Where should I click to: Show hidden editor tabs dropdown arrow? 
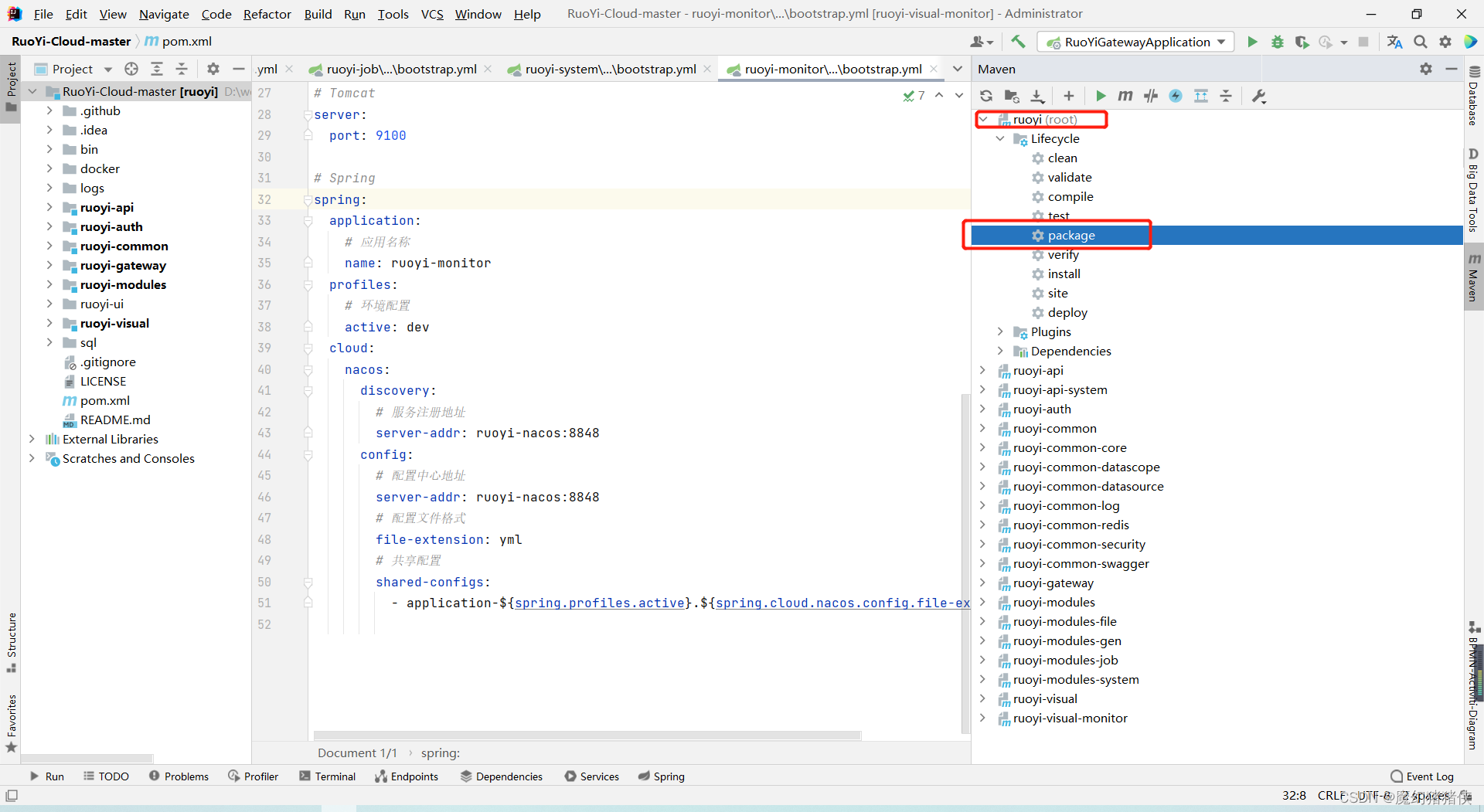click(958, 69)
